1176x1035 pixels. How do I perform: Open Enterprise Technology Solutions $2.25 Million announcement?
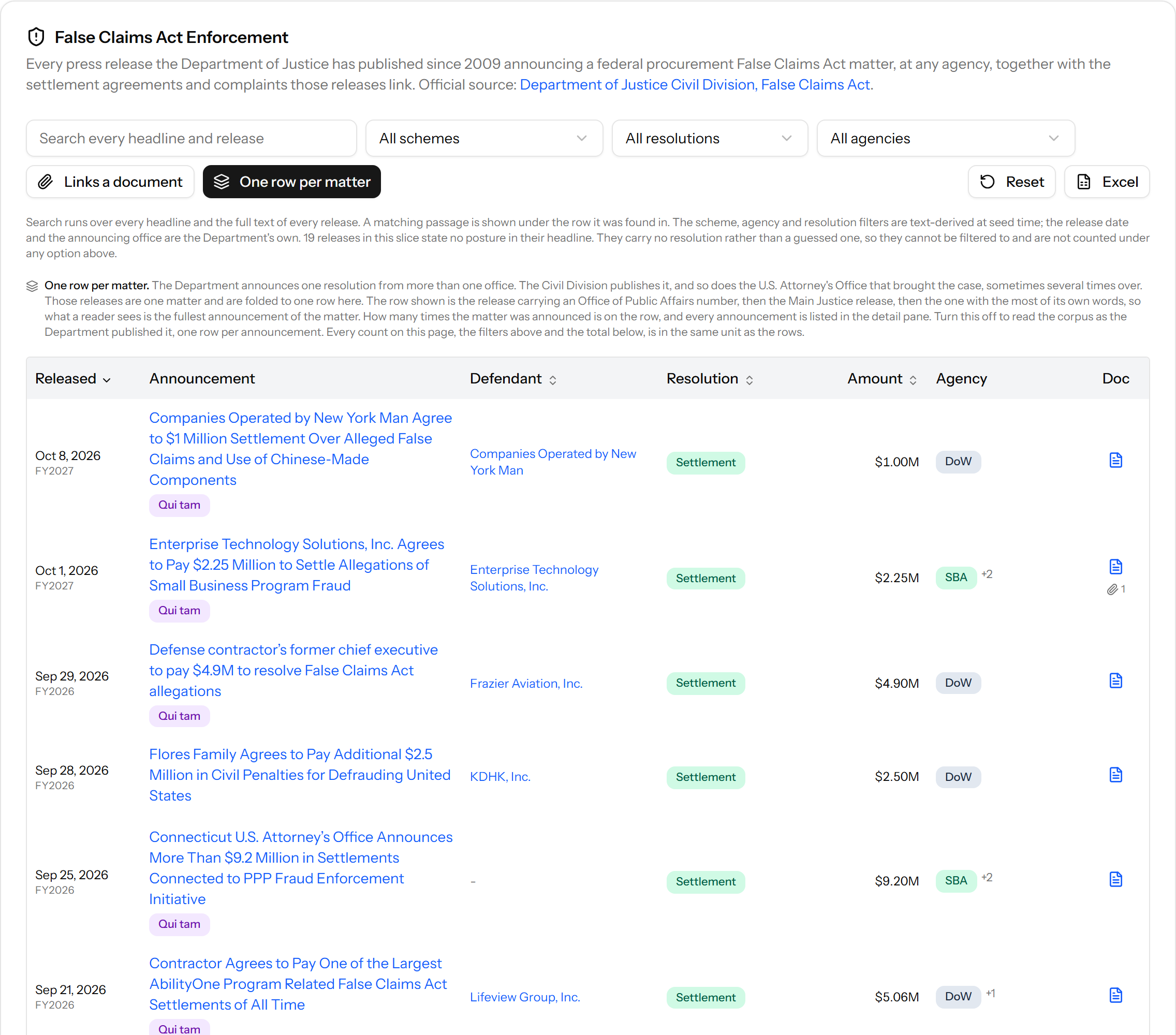click(296, 565)
